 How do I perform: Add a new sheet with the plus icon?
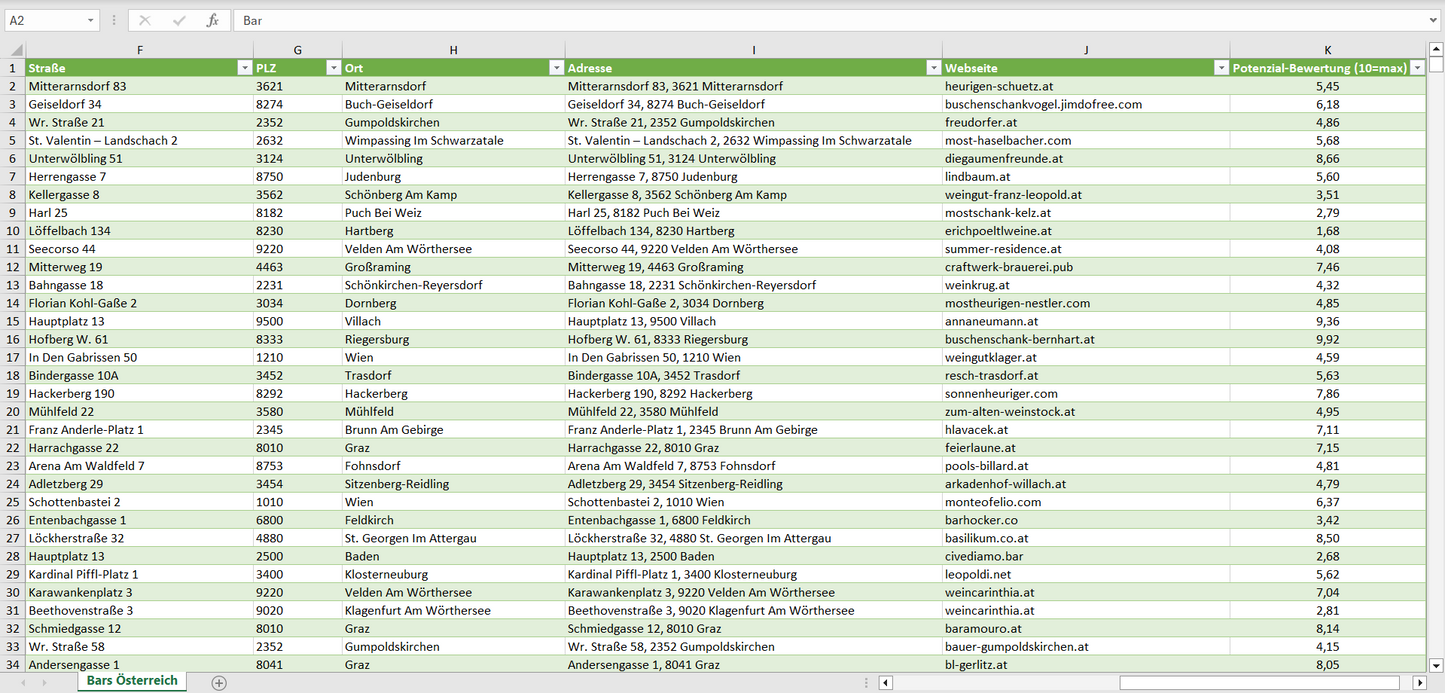[219, 683]
